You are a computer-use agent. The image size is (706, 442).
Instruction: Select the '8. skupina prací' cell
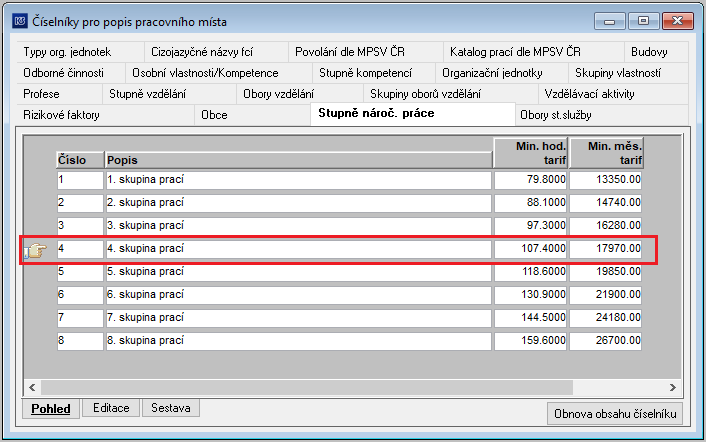[x=299, y=340]
